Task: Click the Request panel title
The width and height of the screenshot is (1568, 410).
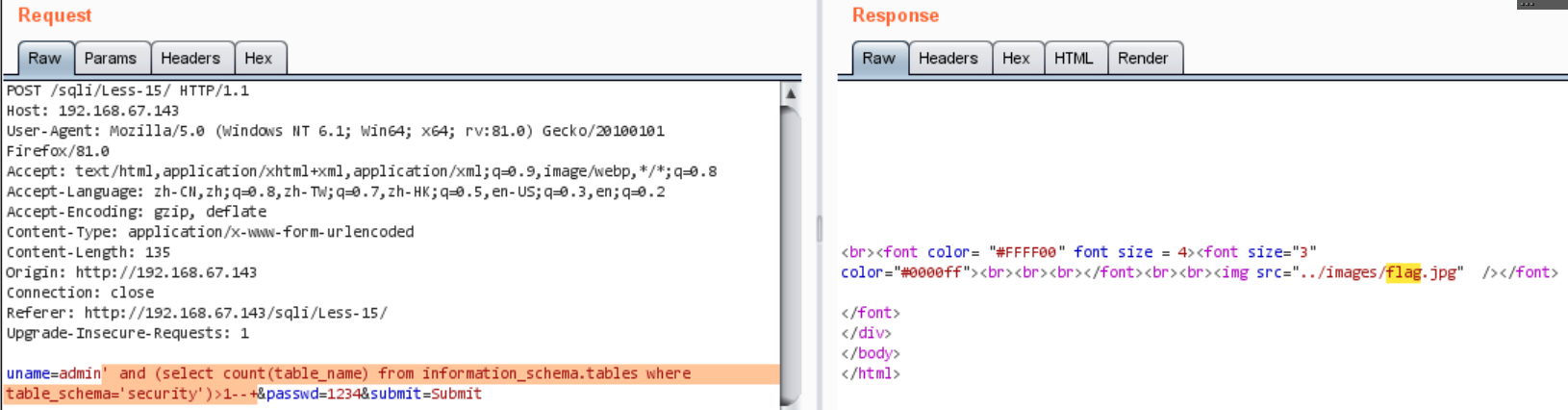Action: (x=55, y=15)
